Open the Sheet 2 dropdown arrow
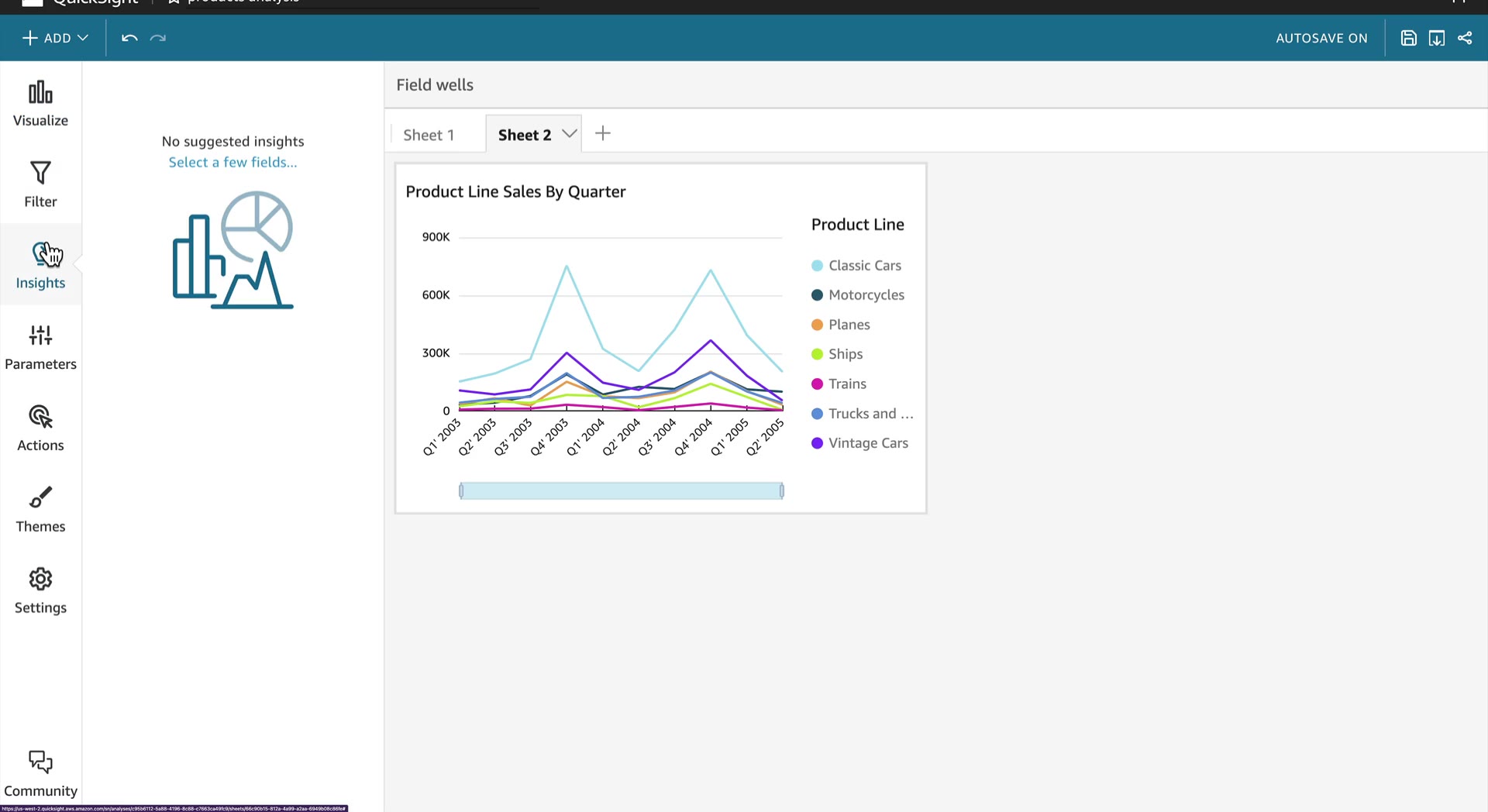The image size is (1488, 812). tap(570, 133)
